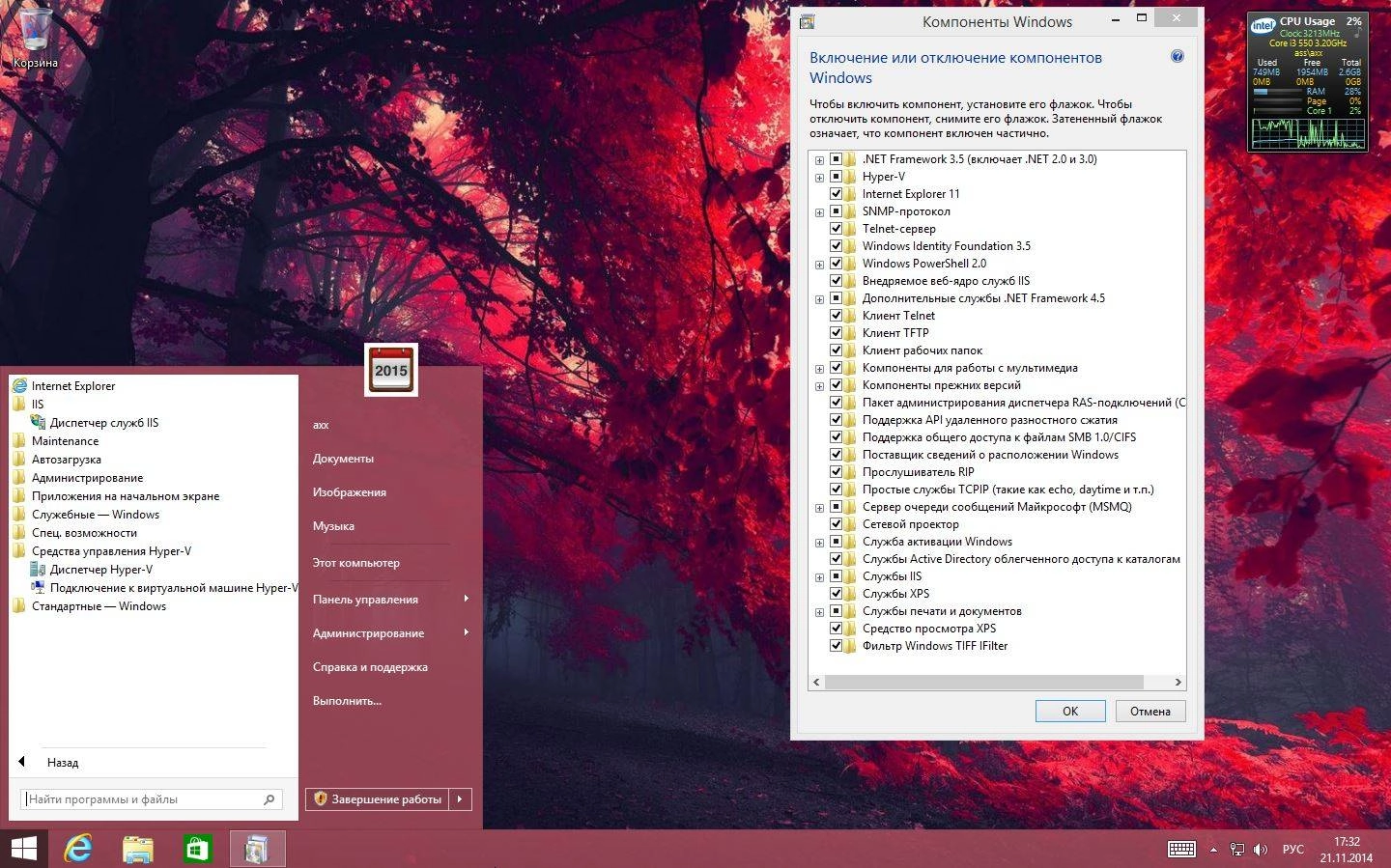Open File Explorer from the taskbar
The width and height of the screenshot is (1391, 868).
tap(138, 849)
